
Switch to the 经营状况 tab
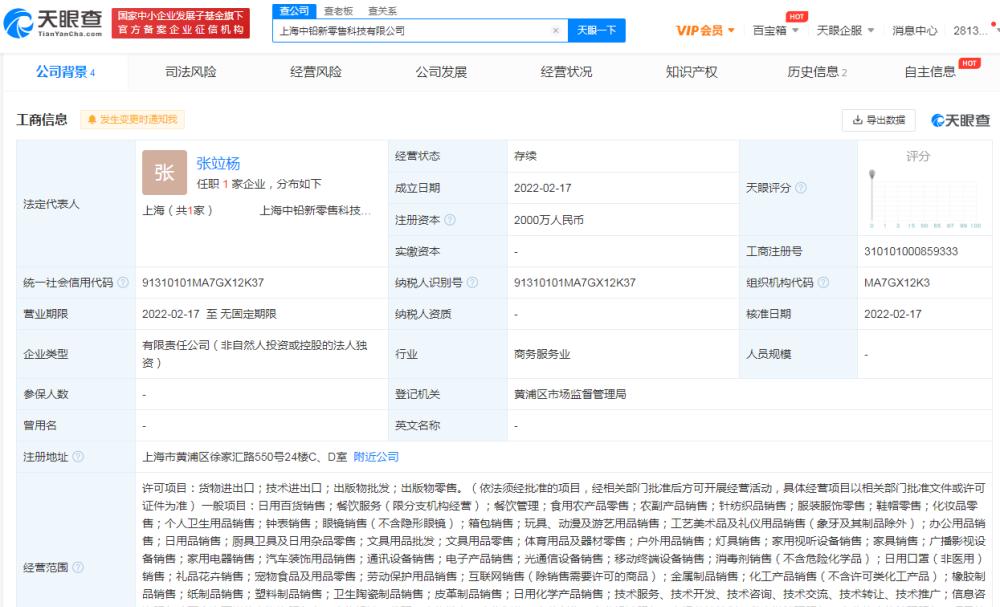[x=566, y=72]
